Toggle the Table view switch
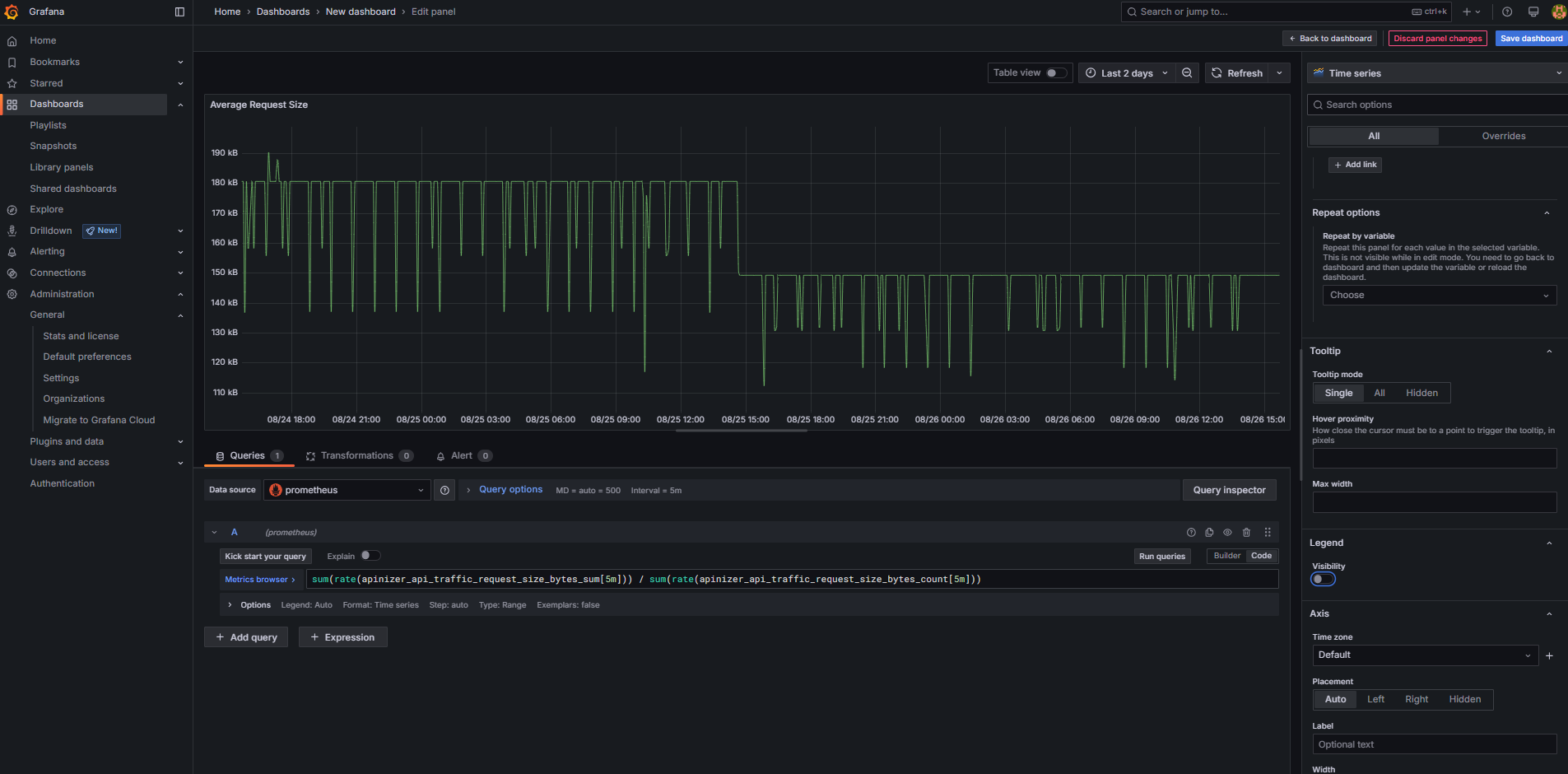Screen dimensions: 1568x774 [x=1056, y=73]
